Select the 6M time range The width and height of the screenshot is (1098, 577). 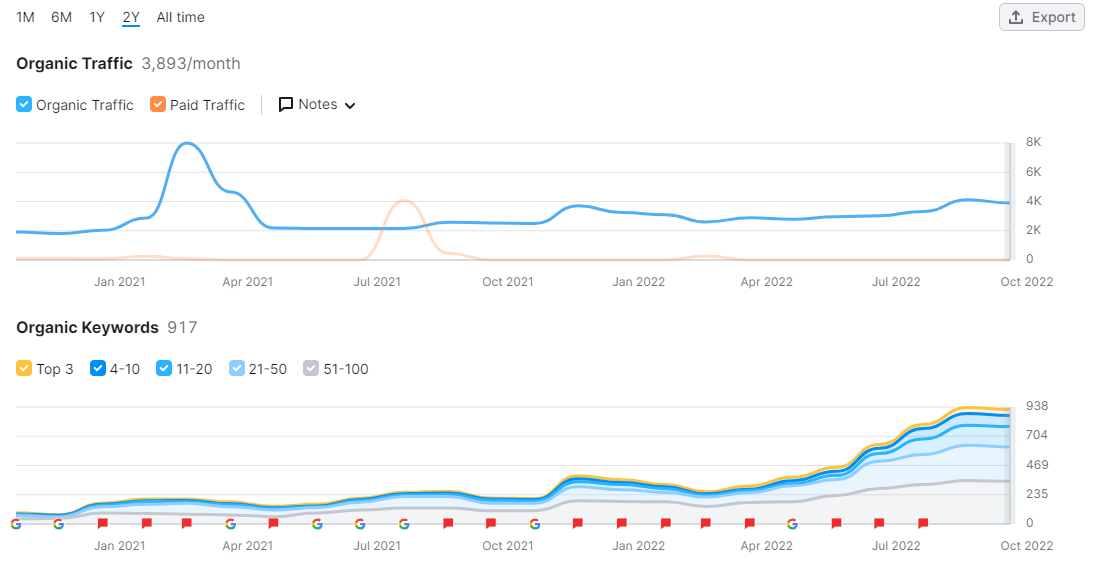coord(62,18)
